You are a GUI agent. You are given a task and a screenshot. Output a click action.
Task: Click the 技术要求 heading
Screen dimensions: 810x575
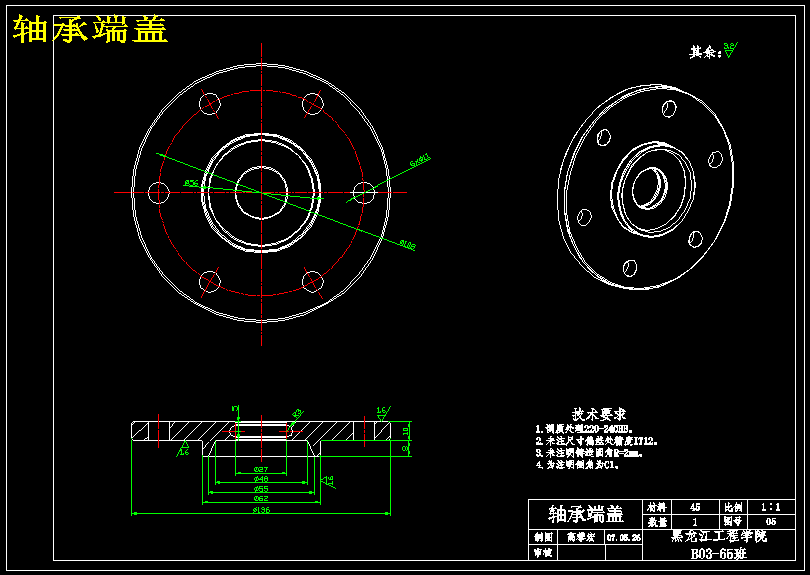pos(599,414)
